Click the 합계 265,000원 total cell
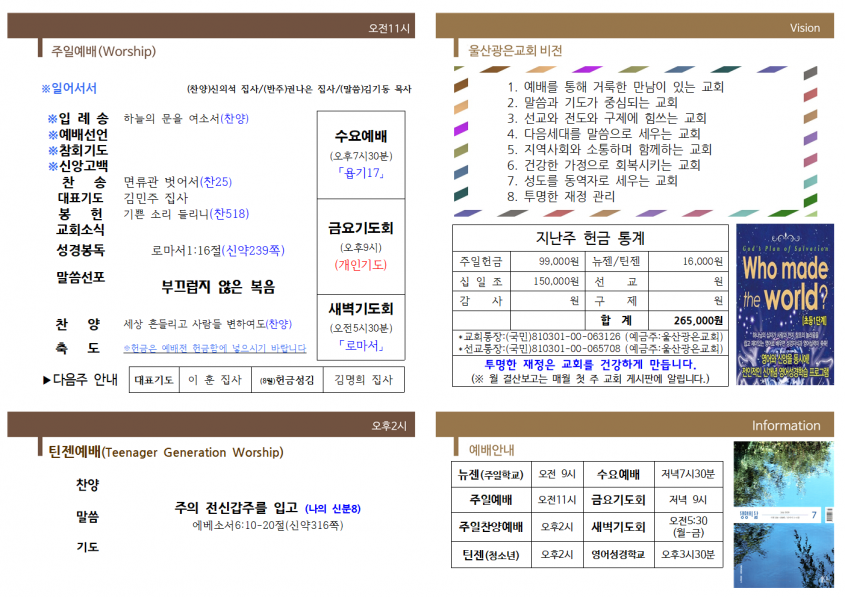 coord(688,320)
